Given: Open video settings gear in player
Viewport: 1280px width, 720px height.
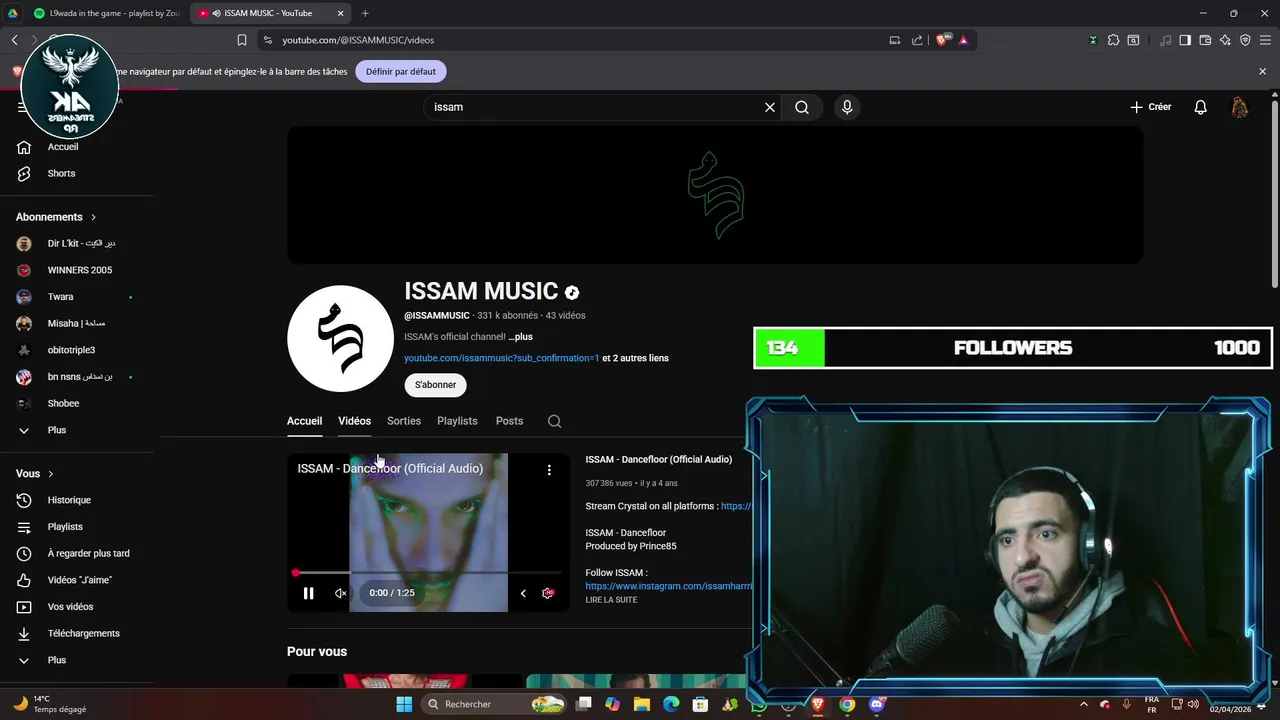Looking at the screenshot, I should [x=548, y=593].
